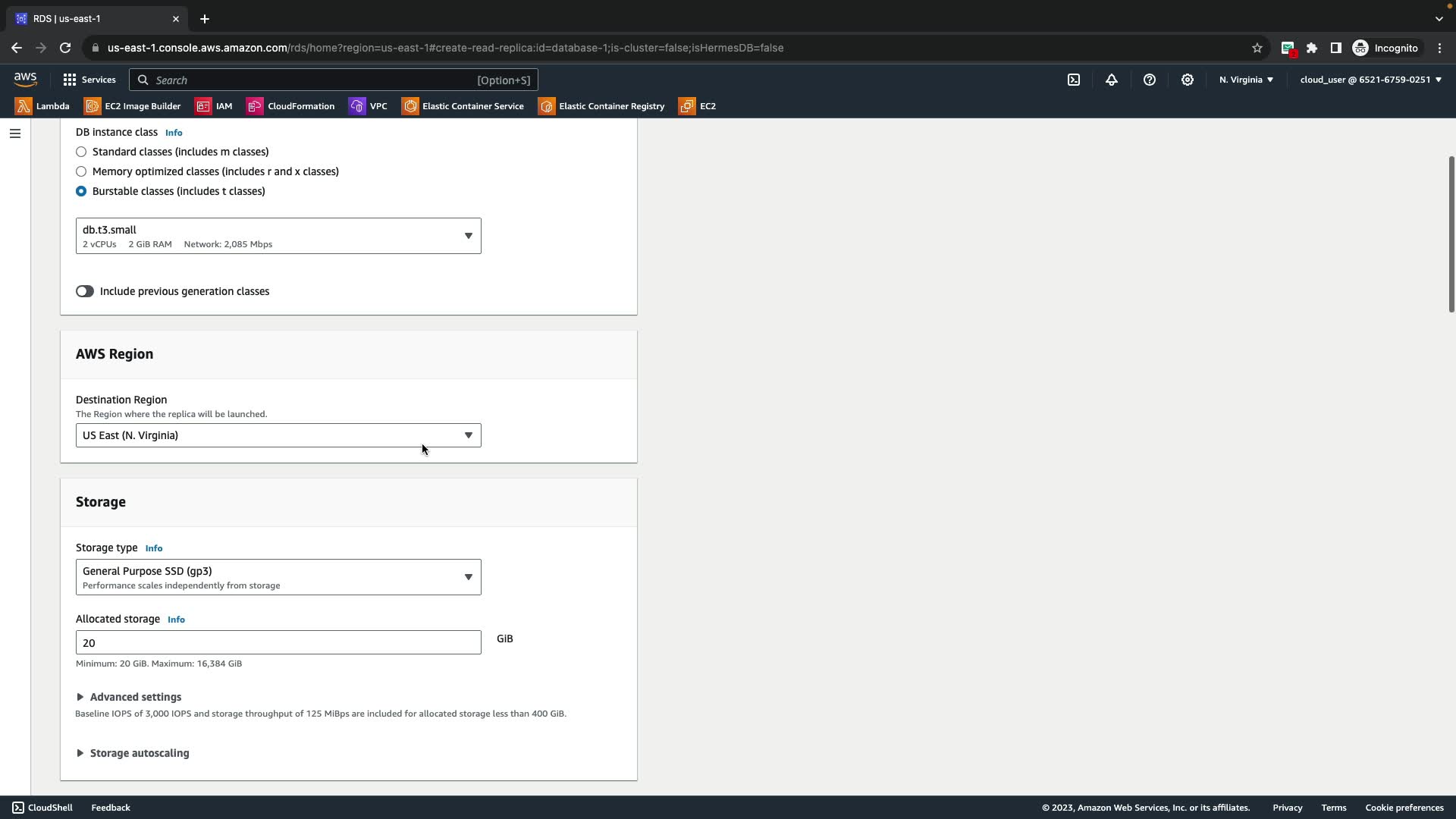Open the Services grid menu
Image resolution: width=1456 pixels, height=819 pixels.
[89, 80]
